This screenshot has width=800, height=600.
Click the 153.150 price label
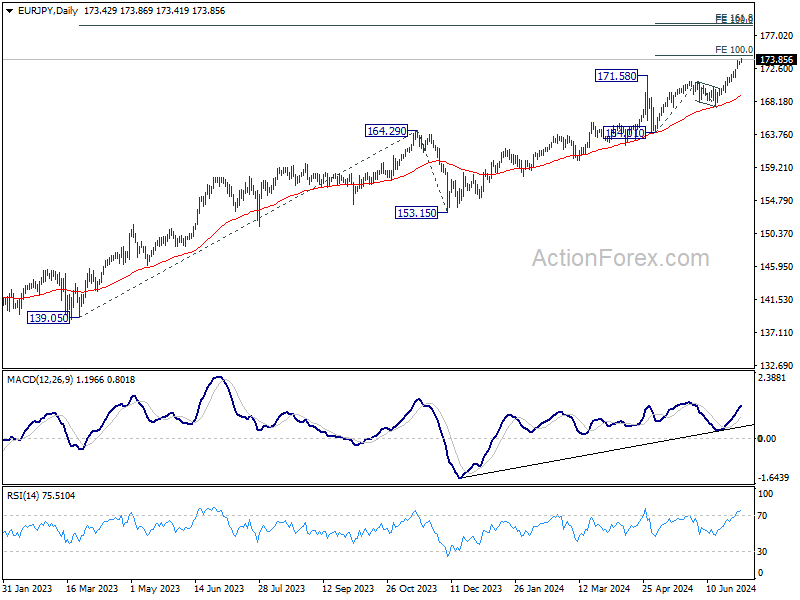point(416,213)
